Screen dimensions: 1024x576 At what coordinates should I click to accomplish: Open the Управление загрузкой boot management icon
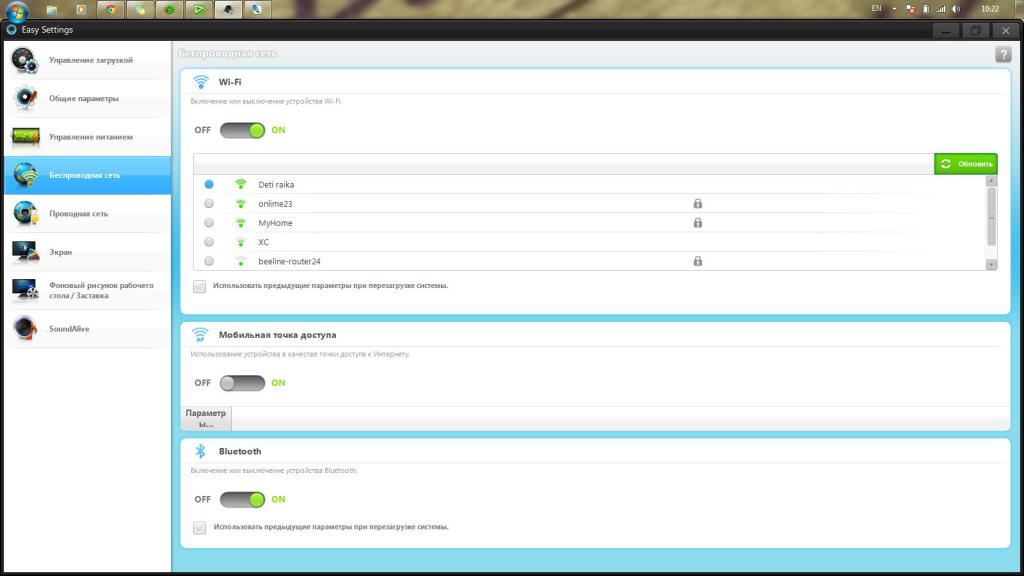pyautogui.click(x=25, y=60)
